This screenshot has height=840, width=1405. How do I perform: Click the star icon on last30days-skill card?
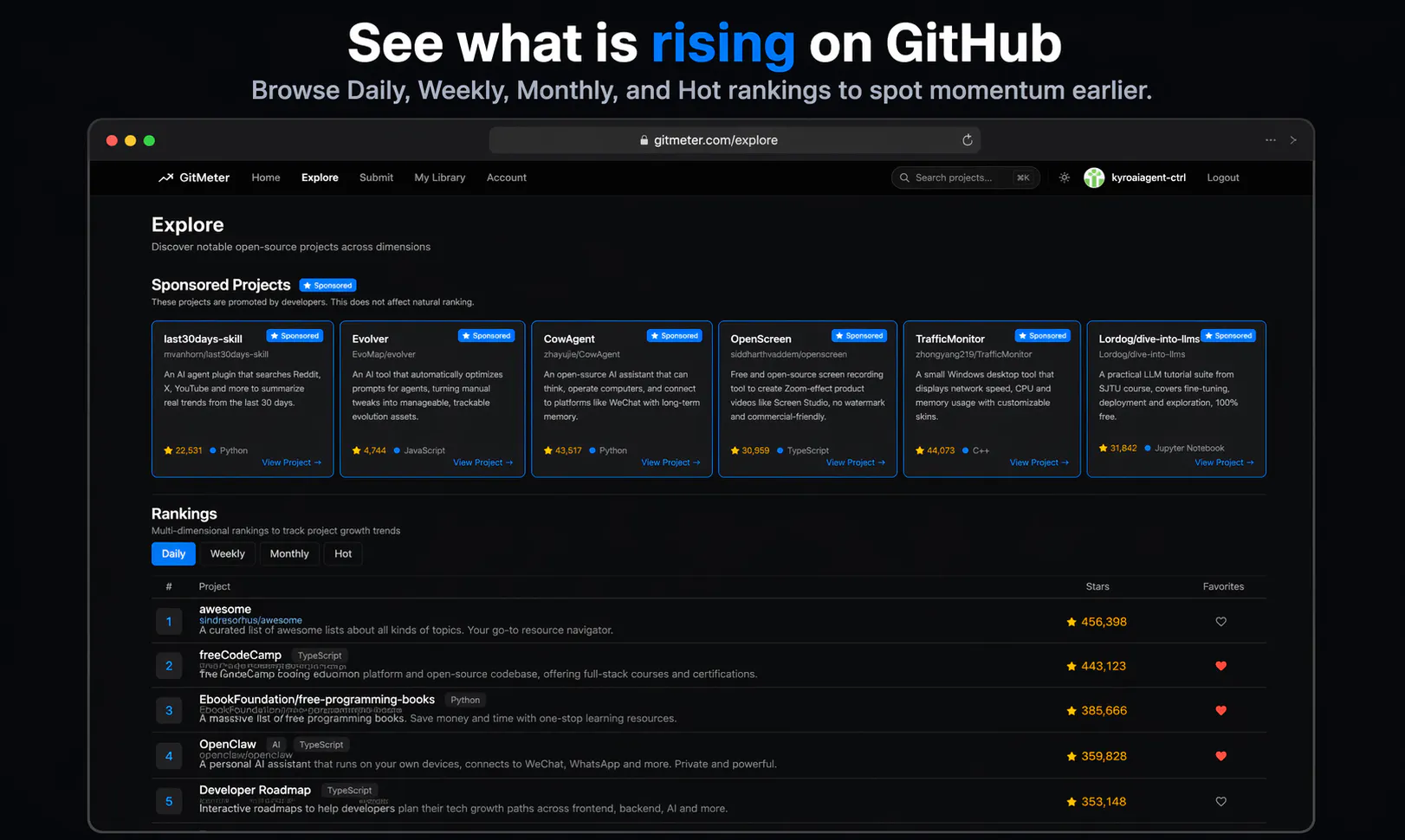tap(168, 450)
